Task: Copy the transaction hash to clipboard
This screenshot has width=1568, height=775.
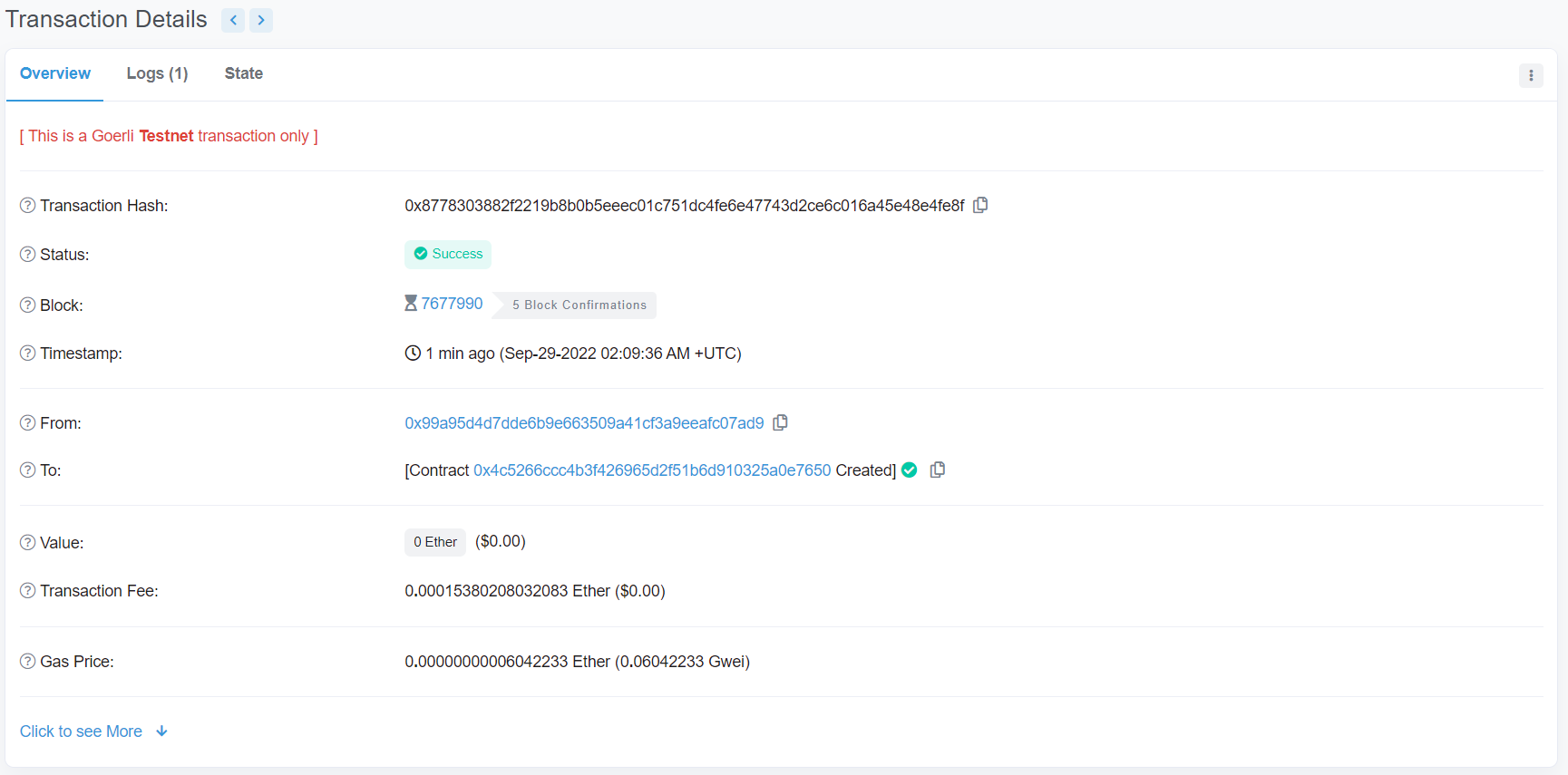Action: pos(980,206)
